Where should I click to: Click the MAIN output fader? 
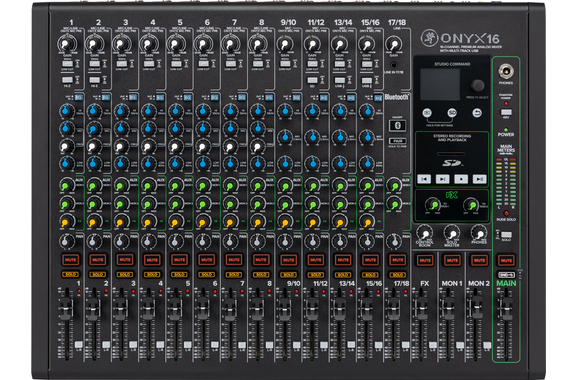tap(507, 308)
